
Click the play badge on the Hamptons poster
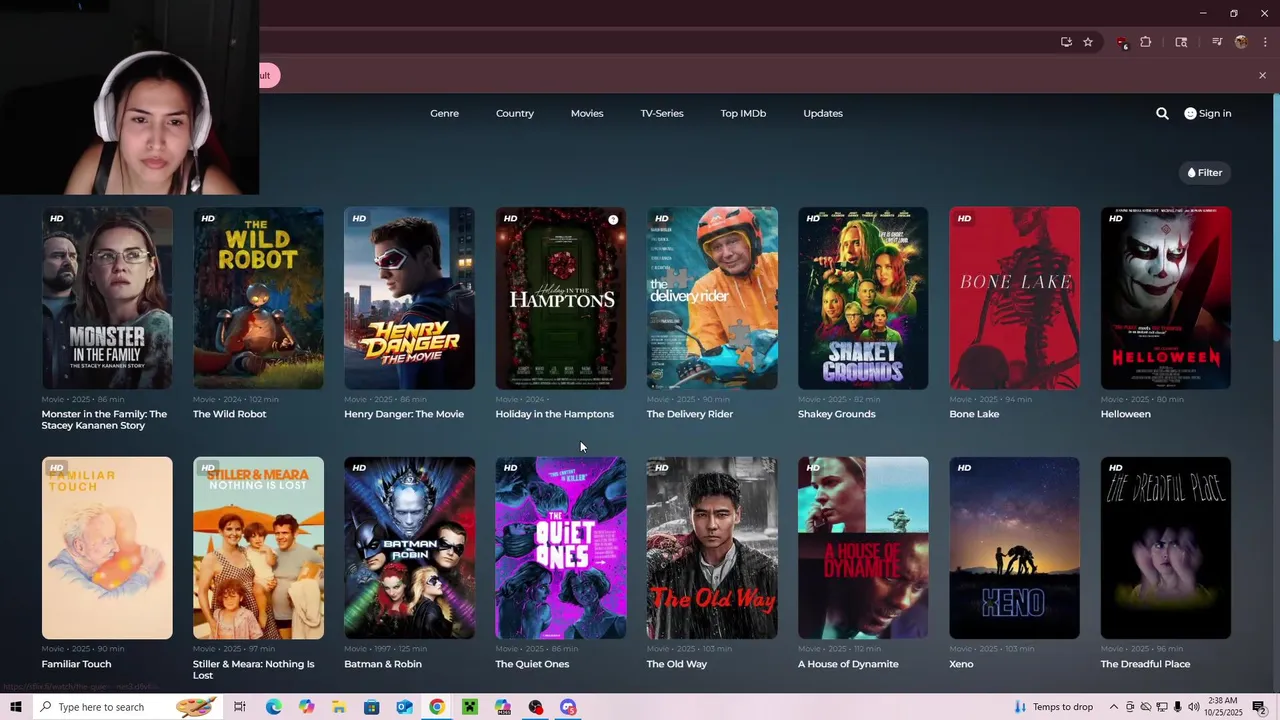(x=613, y=220)
